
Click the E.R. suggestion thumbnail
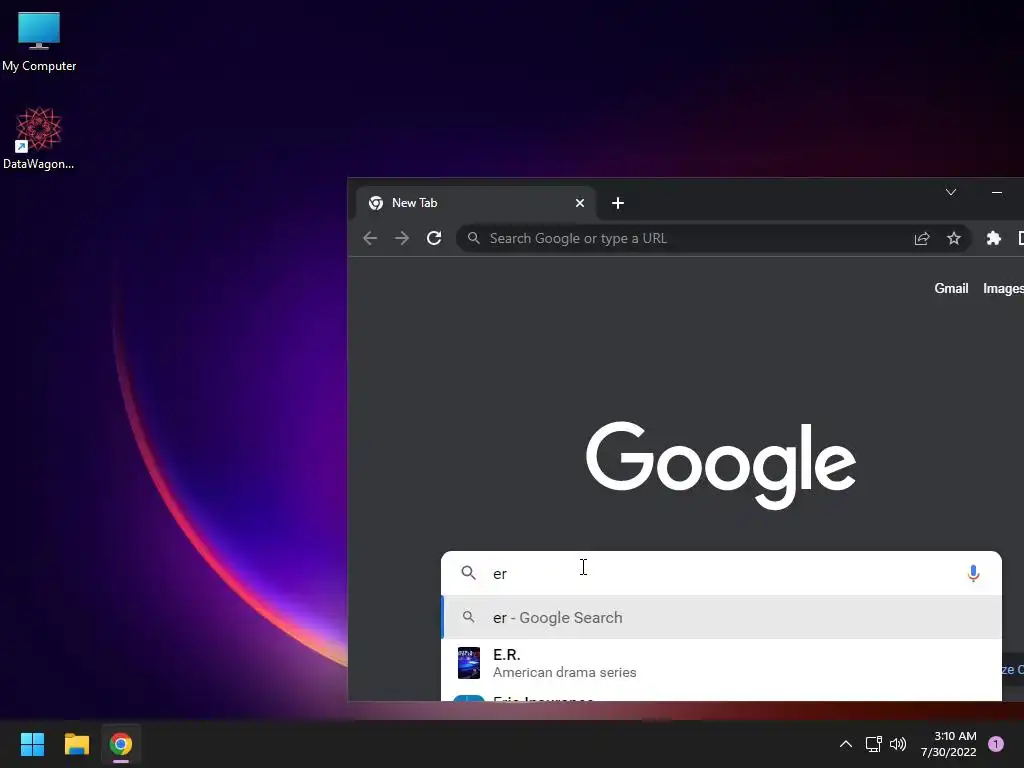point(469,663)
